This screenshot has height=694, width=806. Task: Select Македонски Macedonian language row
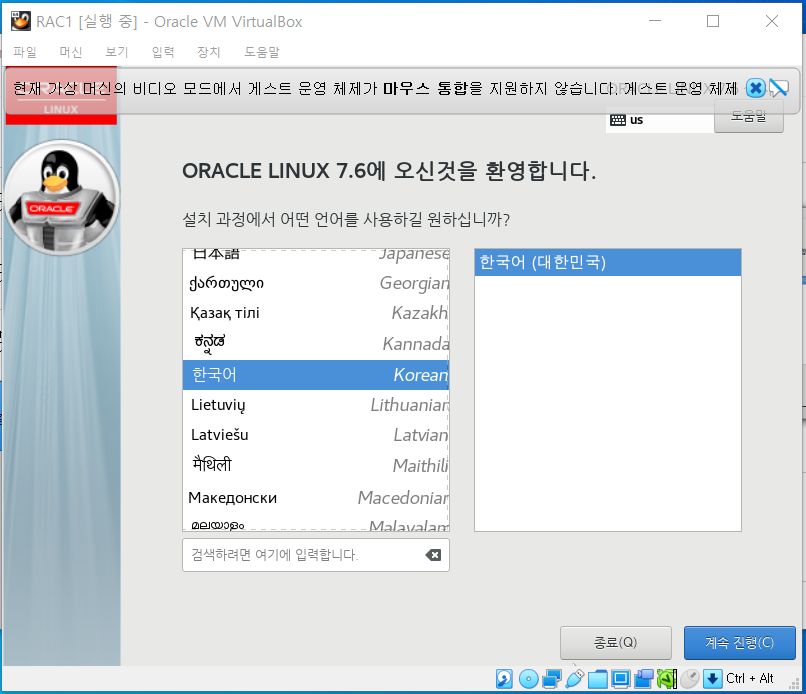point(316,498)
